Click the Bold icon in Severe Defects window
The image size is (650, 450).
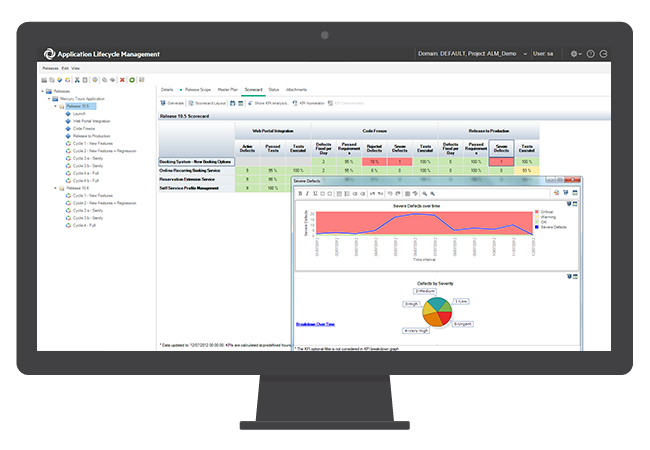pos(300,194)
